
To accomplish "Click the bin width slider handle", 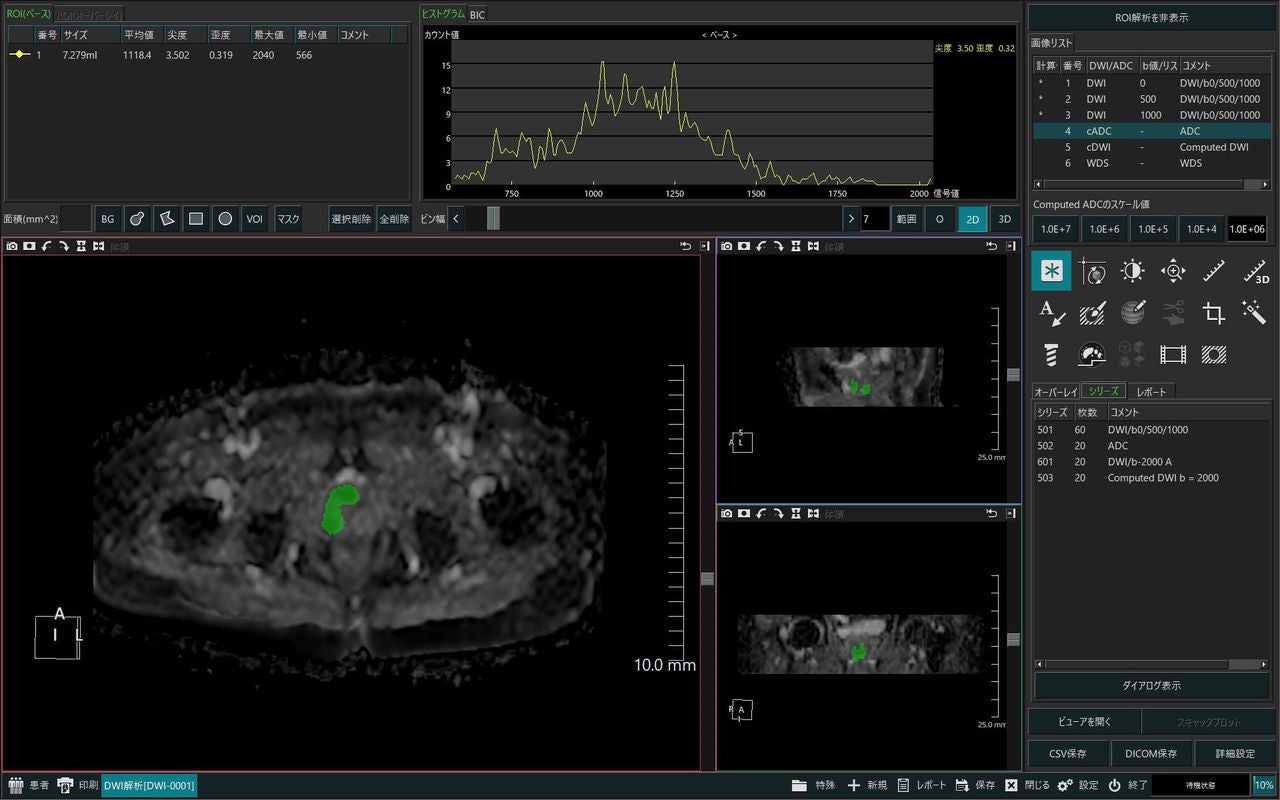I will 493,218.
